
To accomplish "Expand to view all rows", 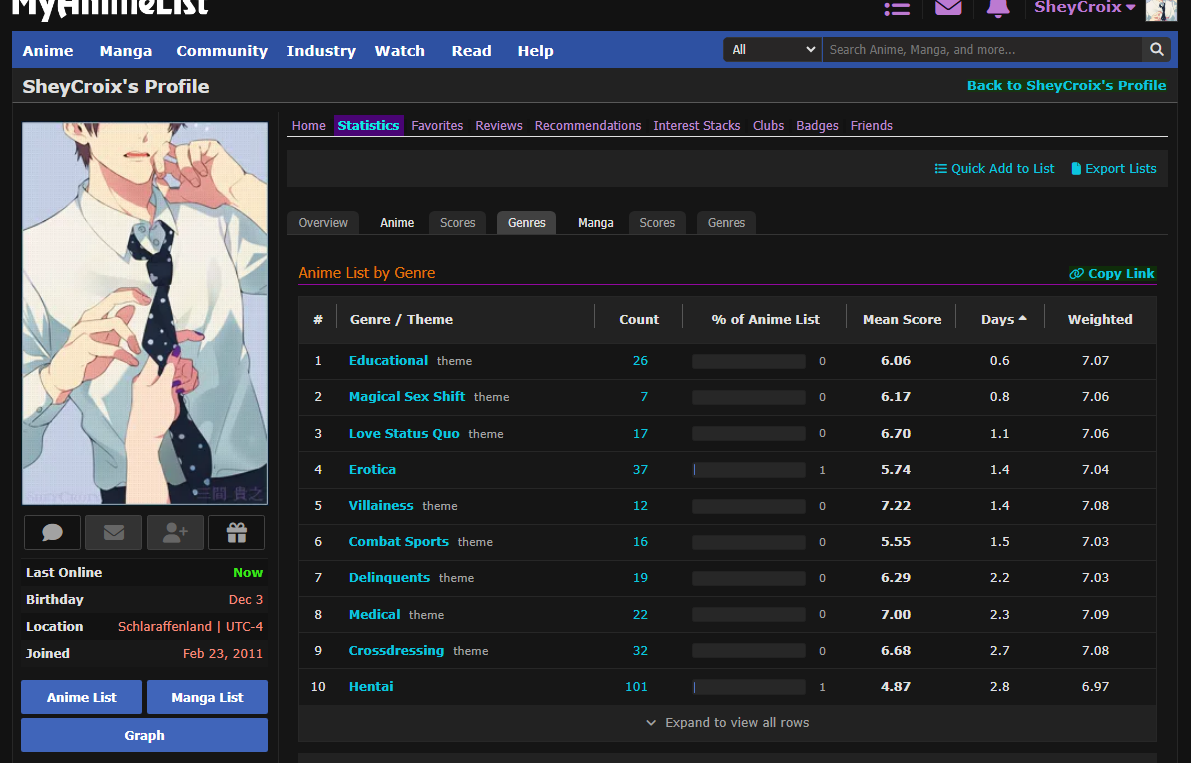I will pos(727,723).
